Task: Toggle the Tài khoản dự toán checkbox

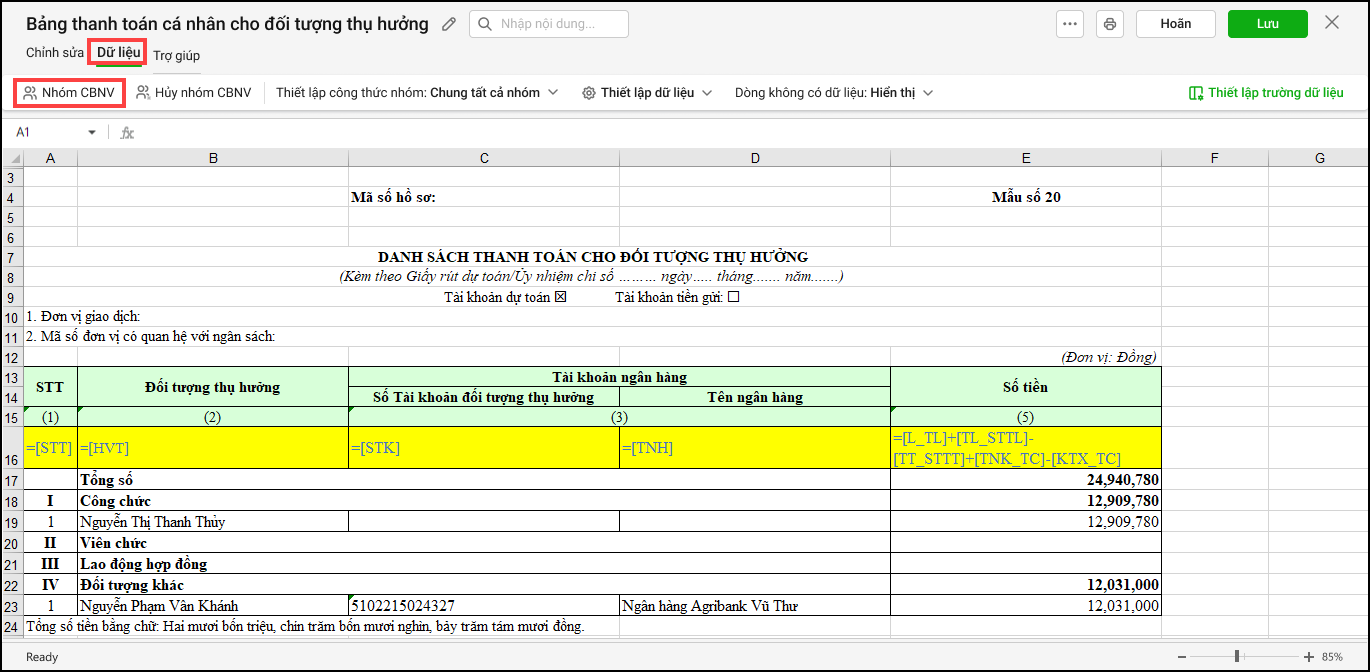Action: pyautogui.click(x=560, y=297)
